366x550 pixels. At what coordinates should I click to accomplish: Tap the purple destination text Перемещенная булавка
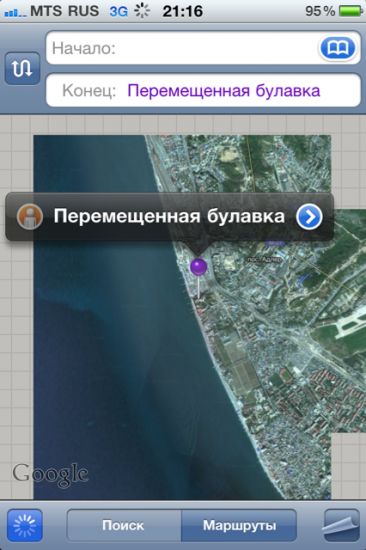[224, 90]
